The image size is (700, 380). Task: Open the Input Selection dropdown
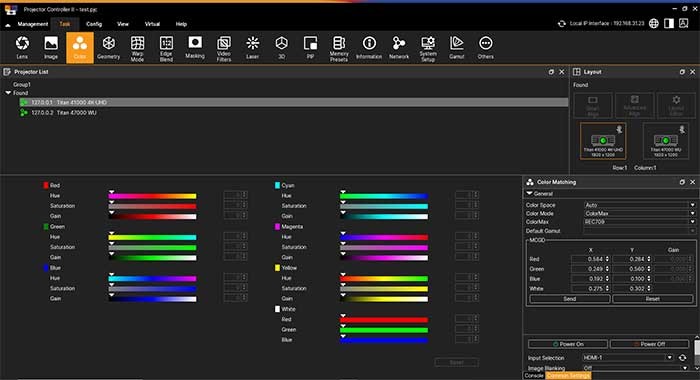point(627,358)
